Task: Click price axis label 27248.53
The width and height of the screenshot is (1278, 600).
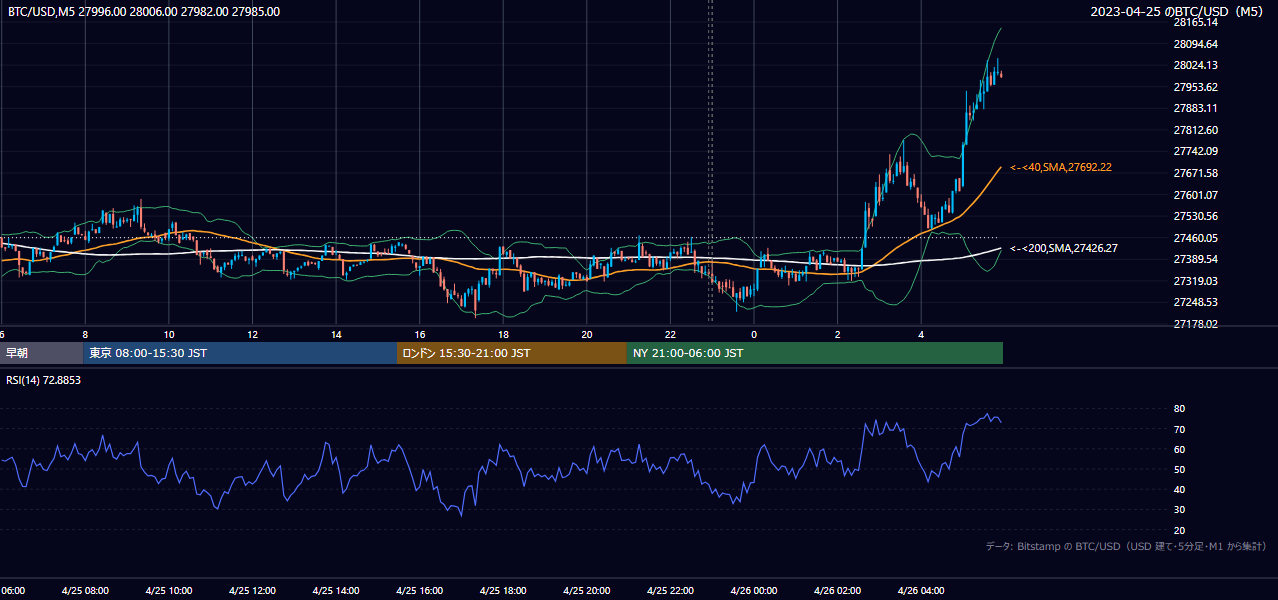Action: [x=1196, y=302]
